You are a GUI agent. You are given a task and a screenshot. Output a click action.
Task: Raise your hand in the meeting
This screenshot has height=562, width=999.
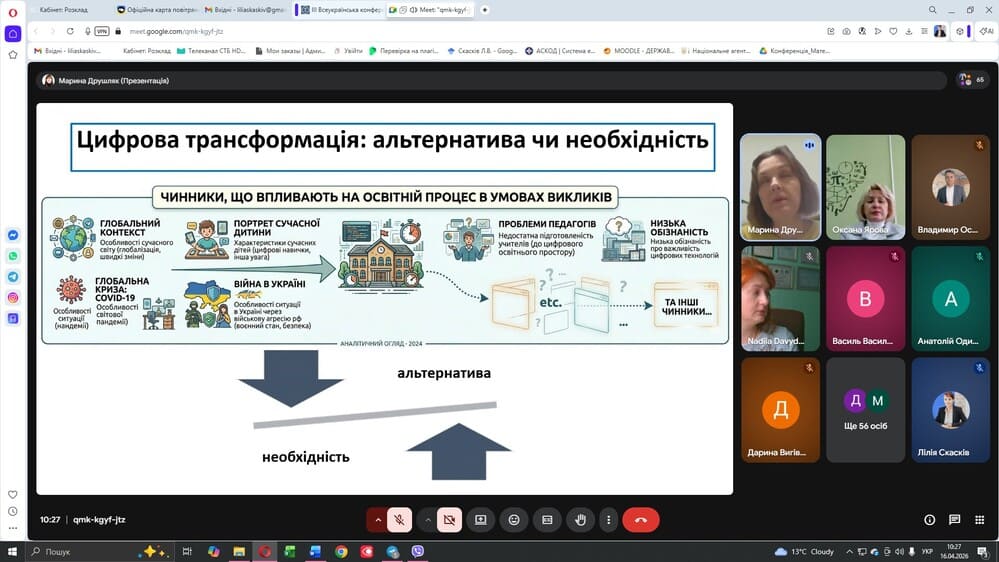pyautogui.click(x=580, y=520)
